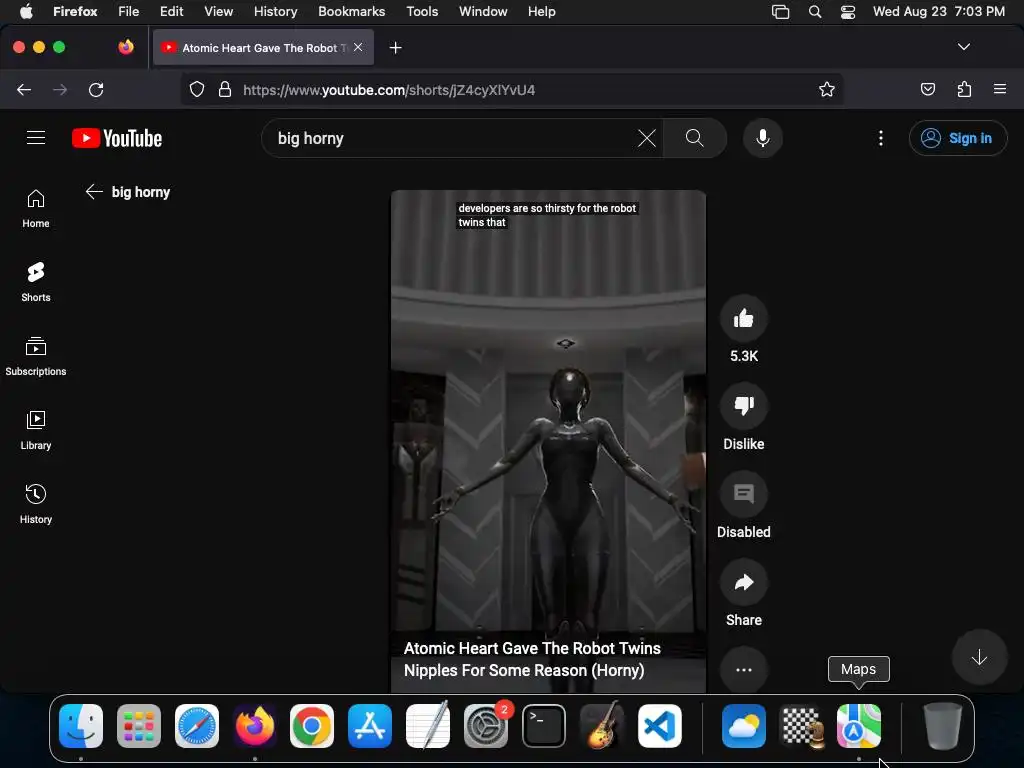Screen dimensions: 1024x768
Task: Open the Window menu
Action: coord(483,11)
